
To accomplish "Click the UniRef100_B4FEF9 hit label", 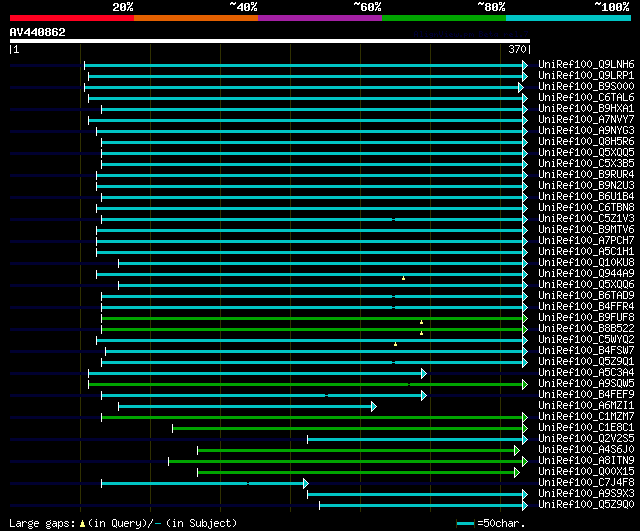I will [x=586, y=395].
